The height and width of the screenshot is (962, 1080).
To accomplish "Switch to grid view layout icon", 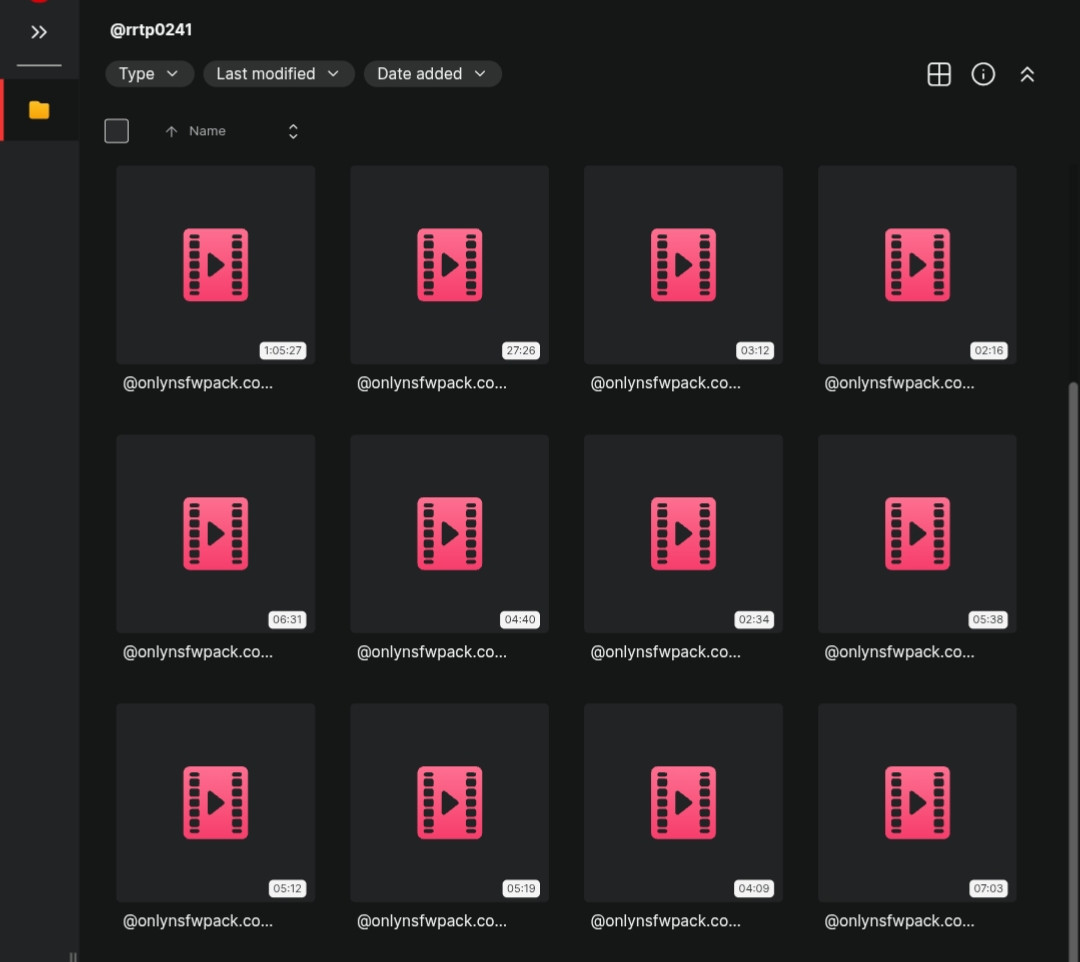I will click(x=939, y=74).
